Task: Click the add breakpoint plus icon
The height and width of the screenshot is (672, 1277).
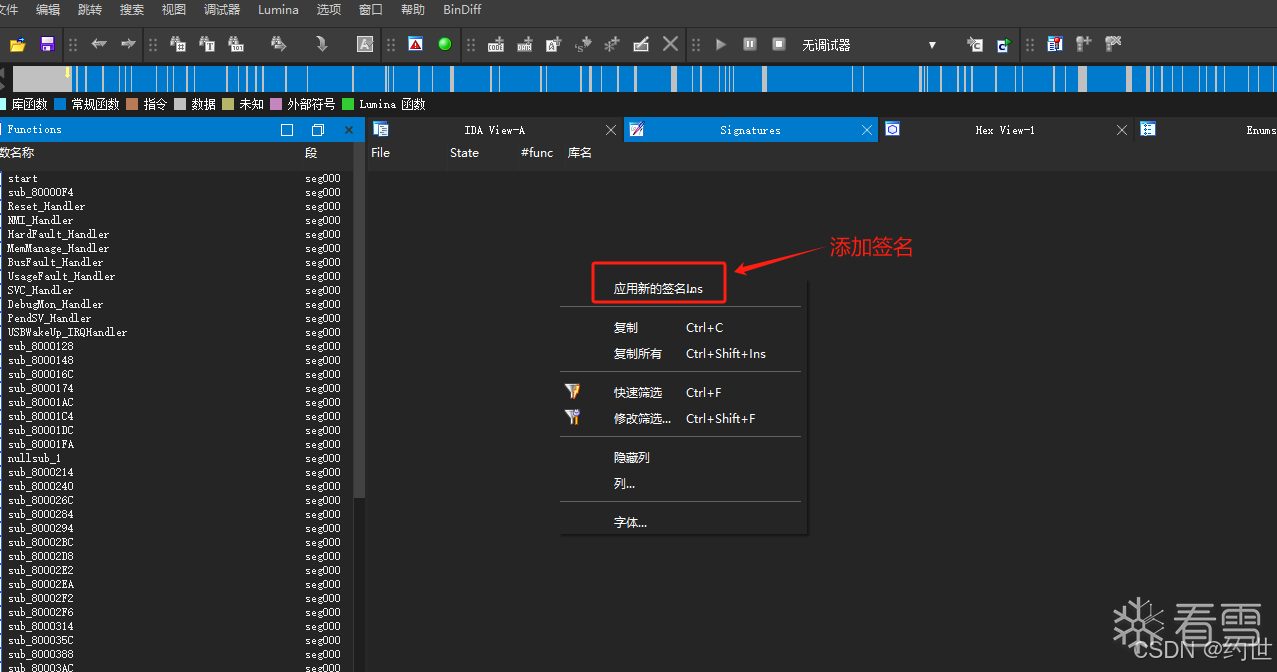Action: (x=1084, y=44)
